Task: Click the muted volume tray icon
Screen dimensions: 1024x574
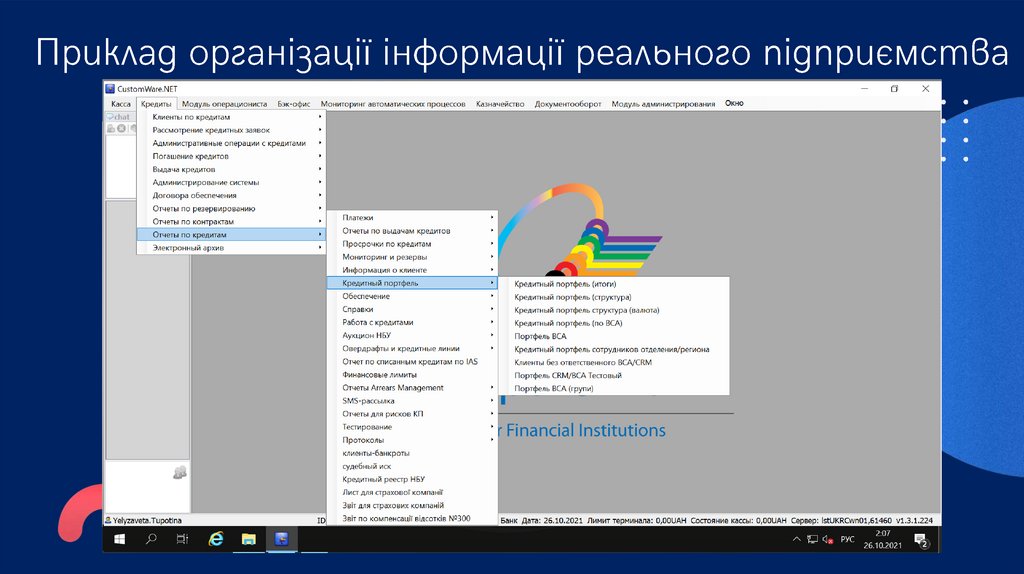Action: (827, 539)
